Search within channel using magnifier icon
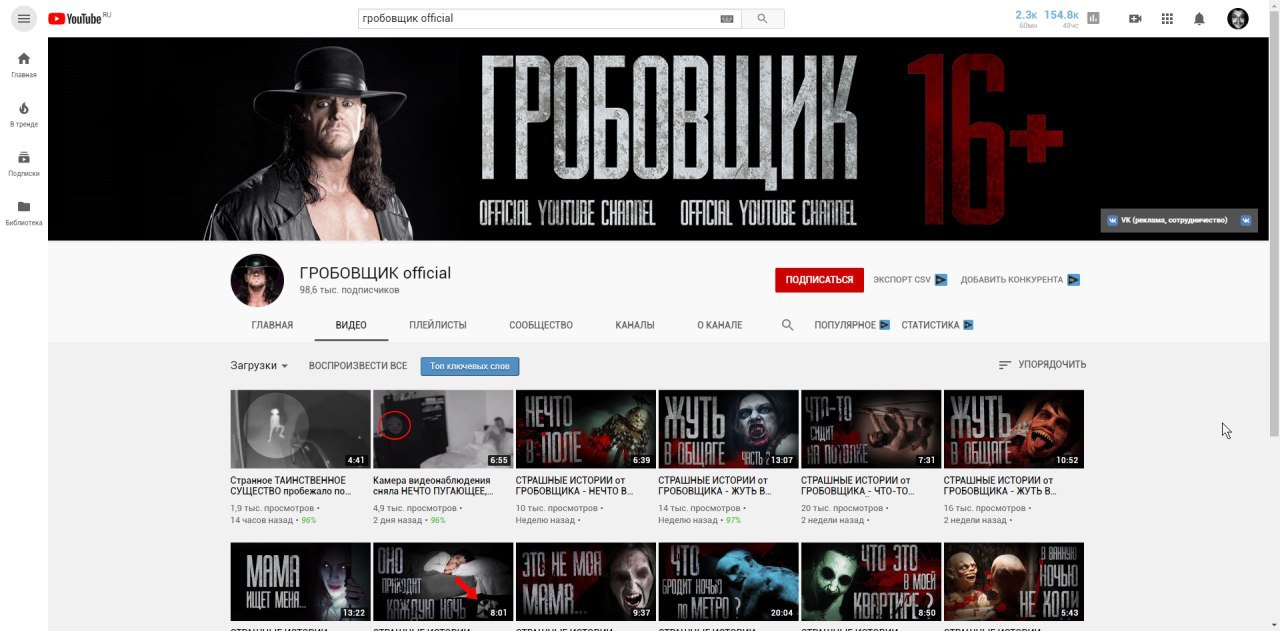This screenshot has height=631, width=1280. click(x=787, y=325)
